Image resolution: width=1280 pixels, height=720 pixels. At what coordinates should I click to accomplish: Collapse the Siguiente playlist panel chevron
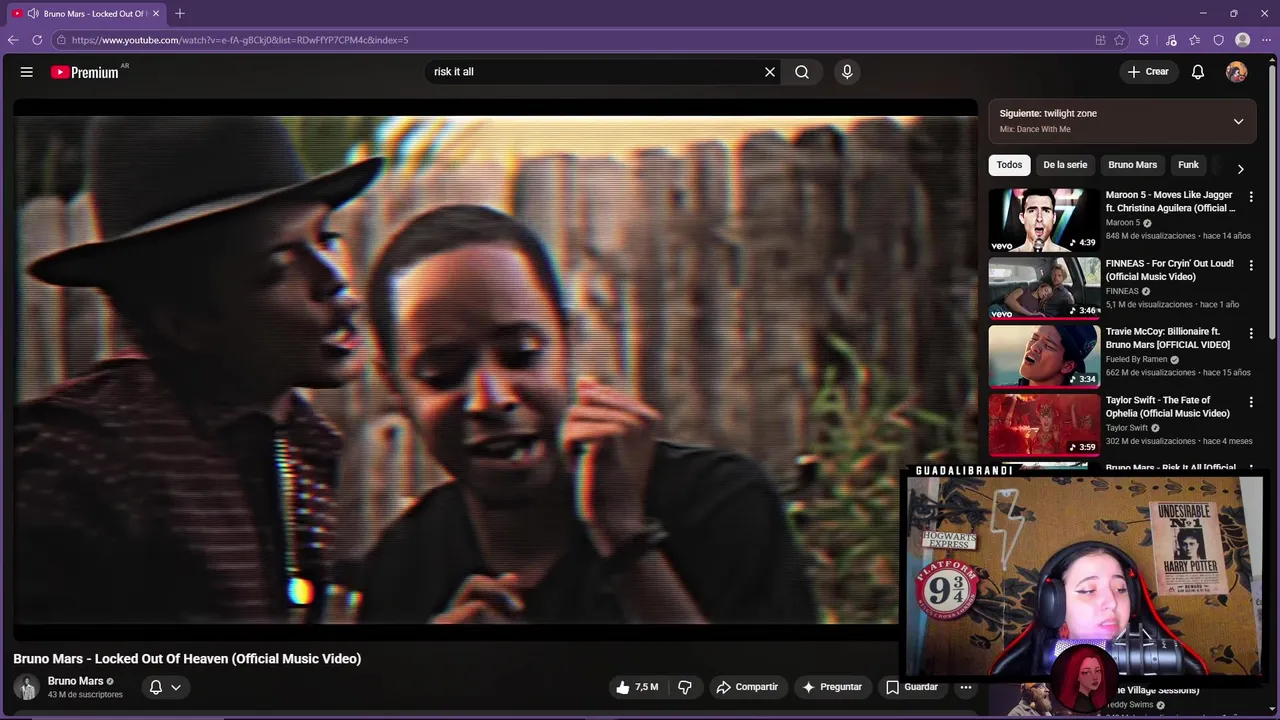click(x=1238, y=121)
